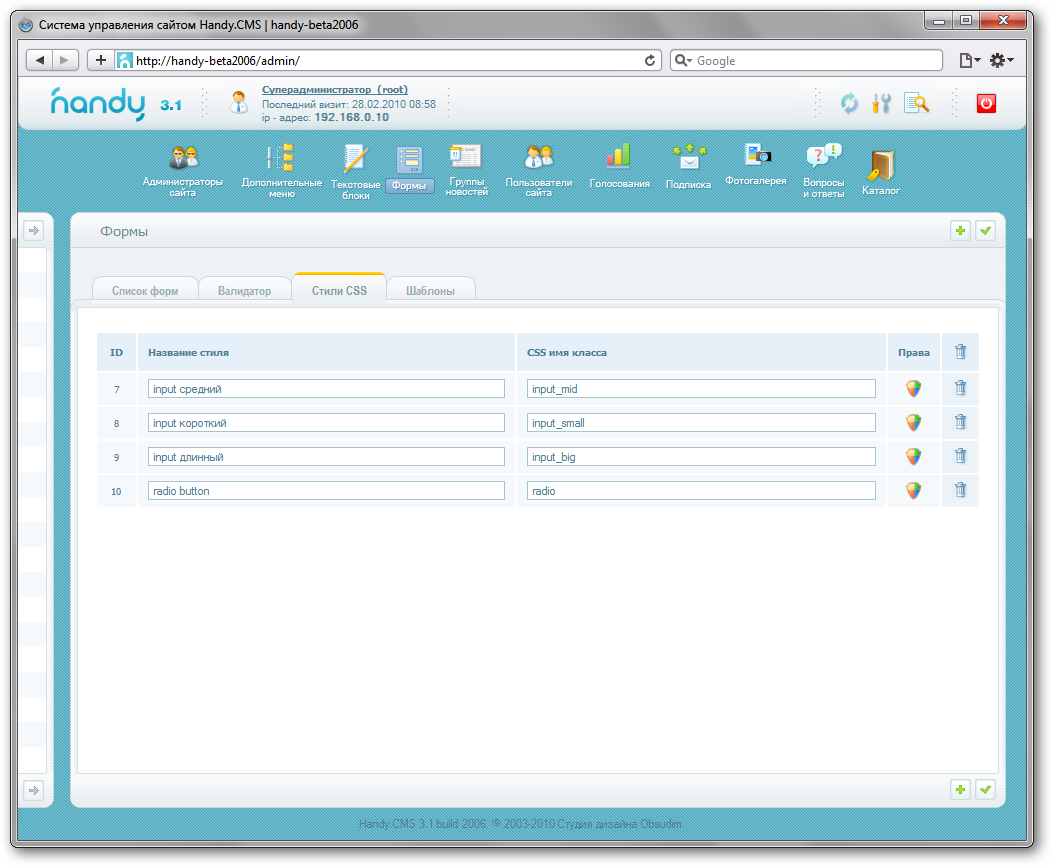Click top green plus add button
Image resolution: width=1052 pixels, height=866 pixels.
tap(960, 231)
